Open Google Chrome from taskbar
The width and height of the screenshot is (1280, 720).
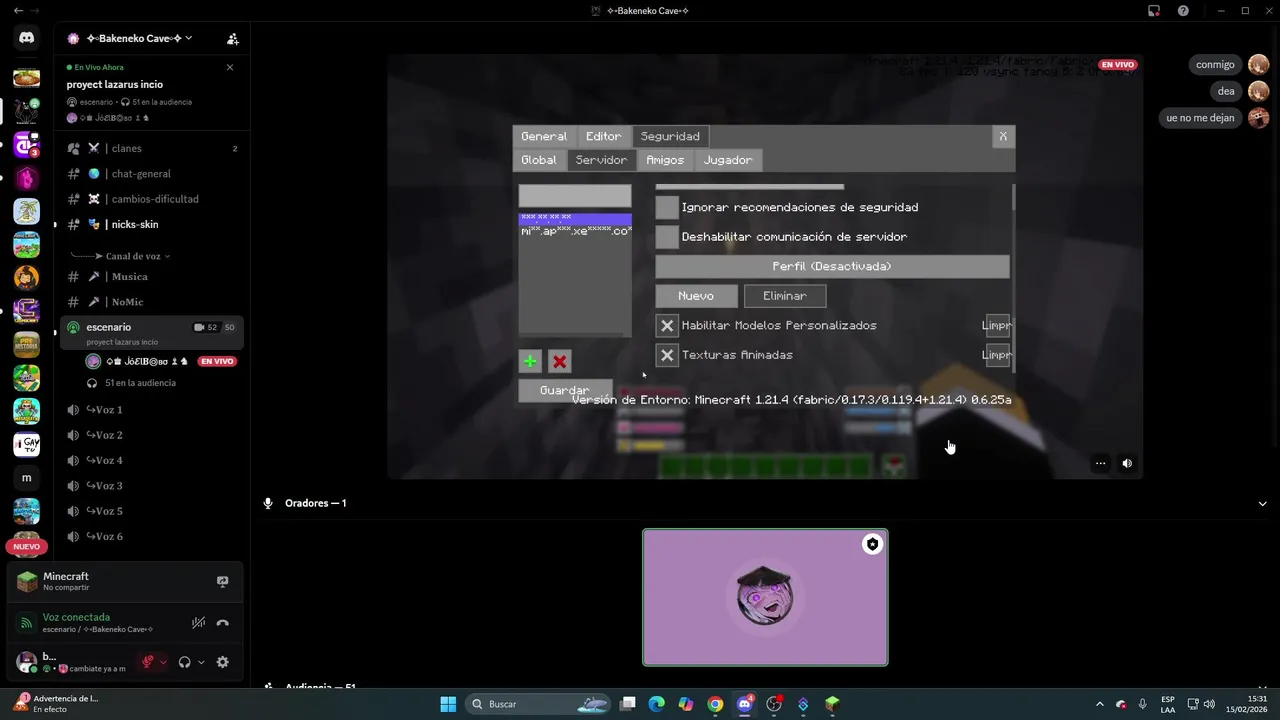coord(715,704)
